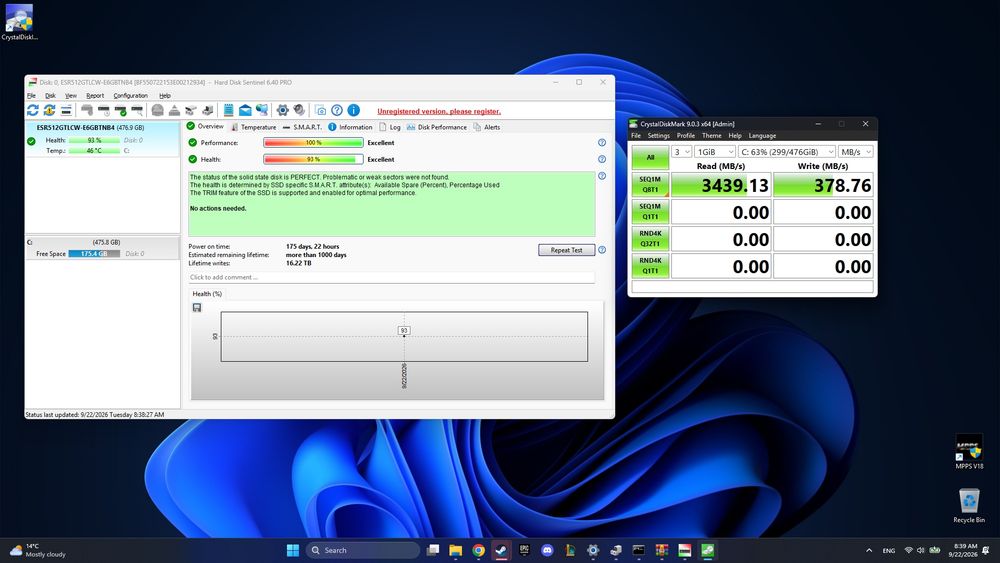The image size is (1000, 563).
Task: Open the CrystalDiskInfo desktop shortcut
Action: click(19, 22)
